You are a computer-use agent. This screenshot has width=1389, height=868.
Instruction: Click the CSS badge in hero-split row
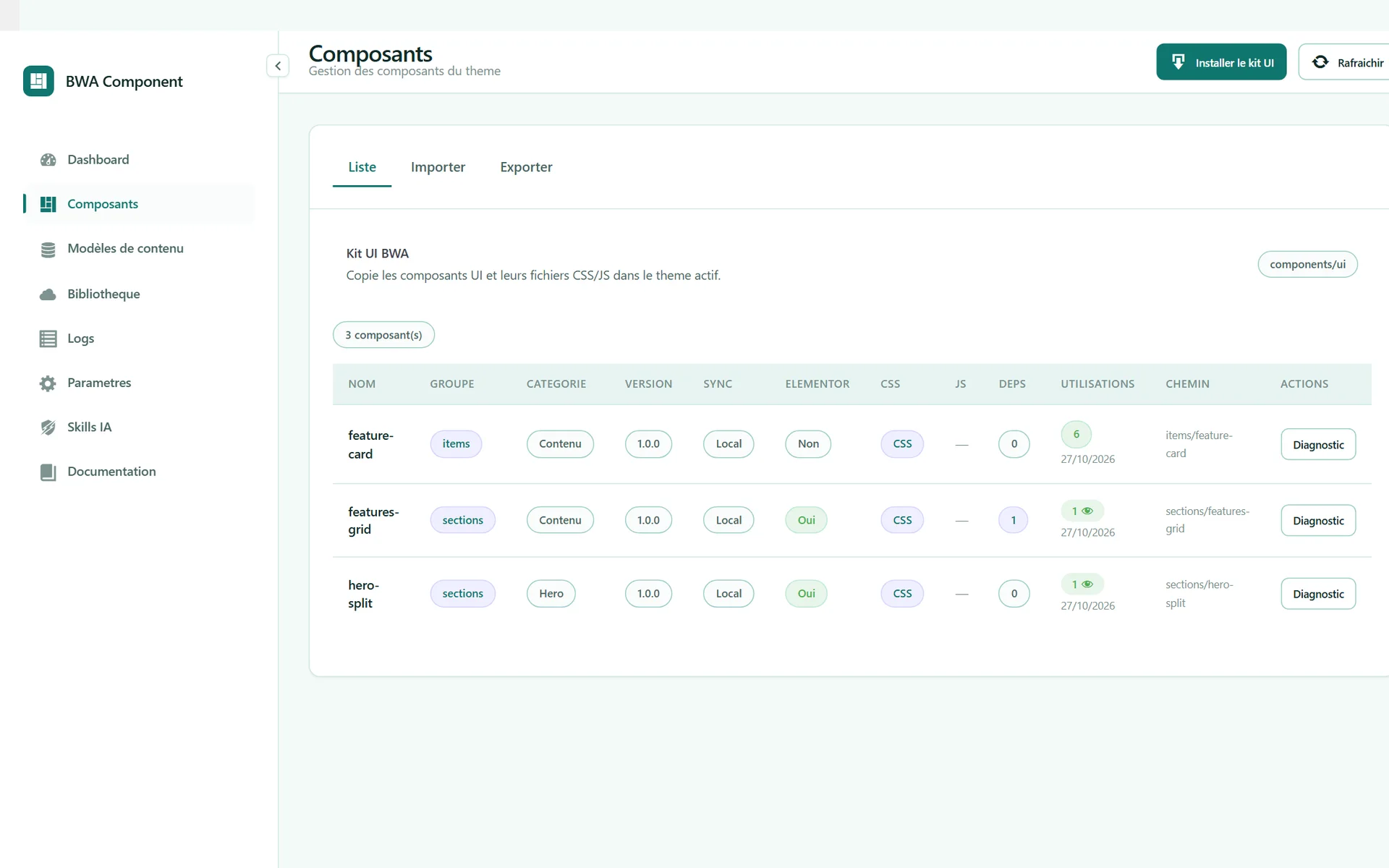click(x=902, y=593)
